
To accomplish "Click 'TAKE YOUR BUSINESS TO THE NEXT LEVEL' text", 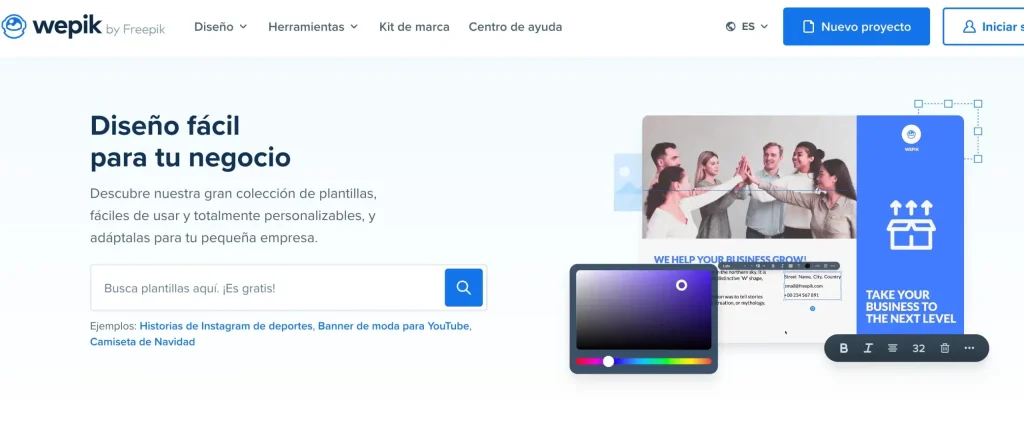I will pos(910,306).
